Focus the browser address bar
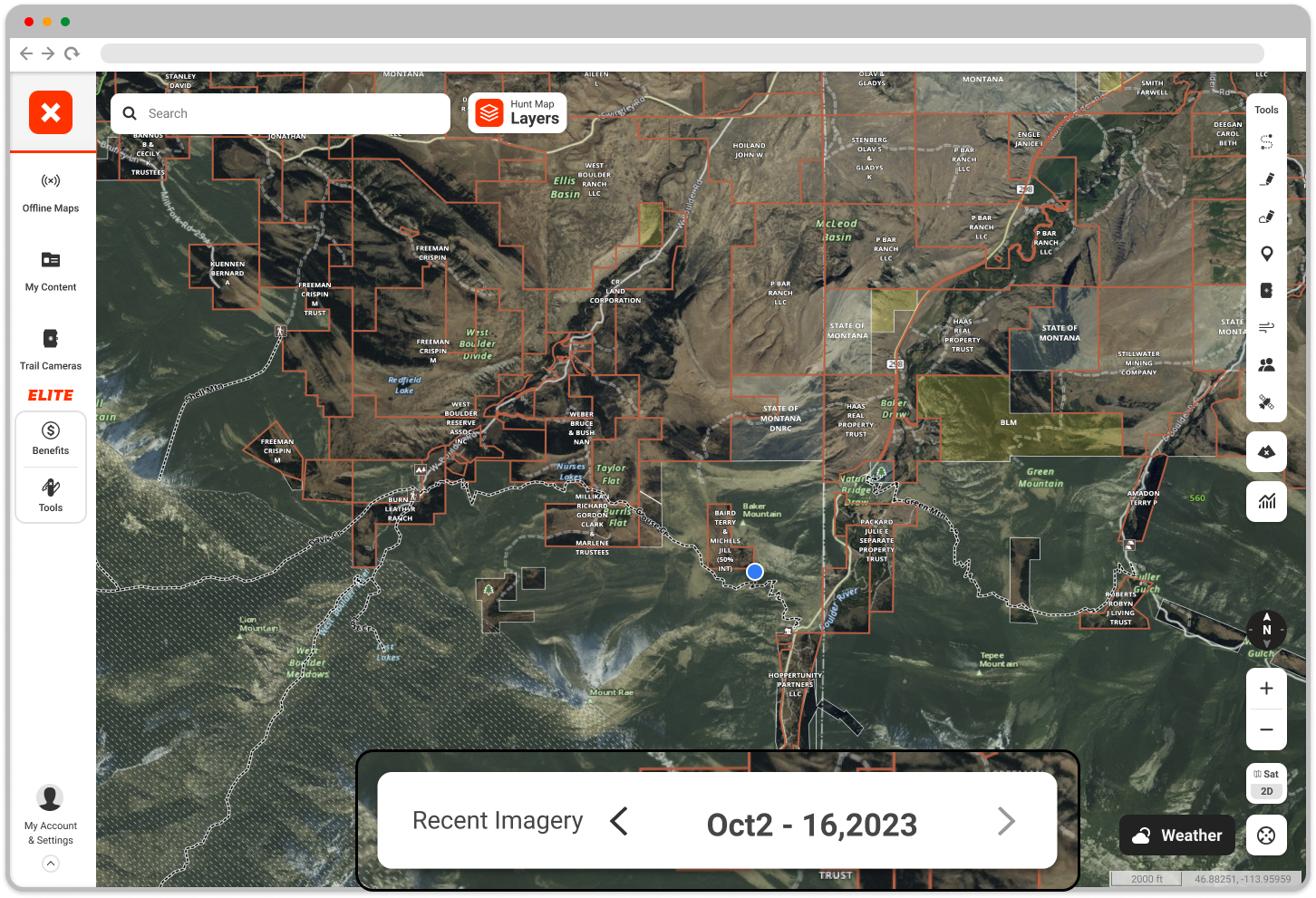1316x898 pixels. coord(682,53)
